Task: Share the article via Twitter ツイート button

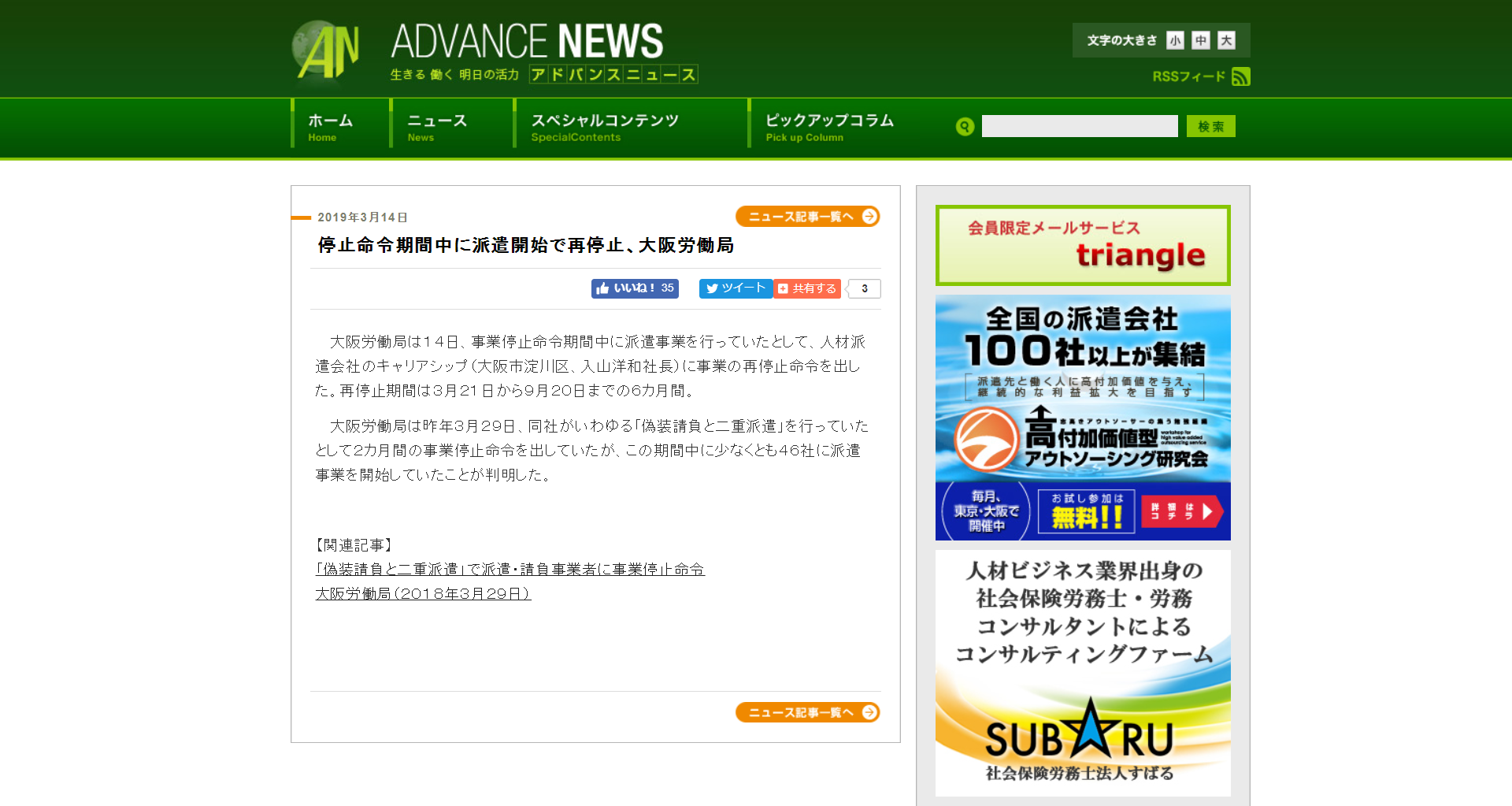Action: click(x=736, y=288)
